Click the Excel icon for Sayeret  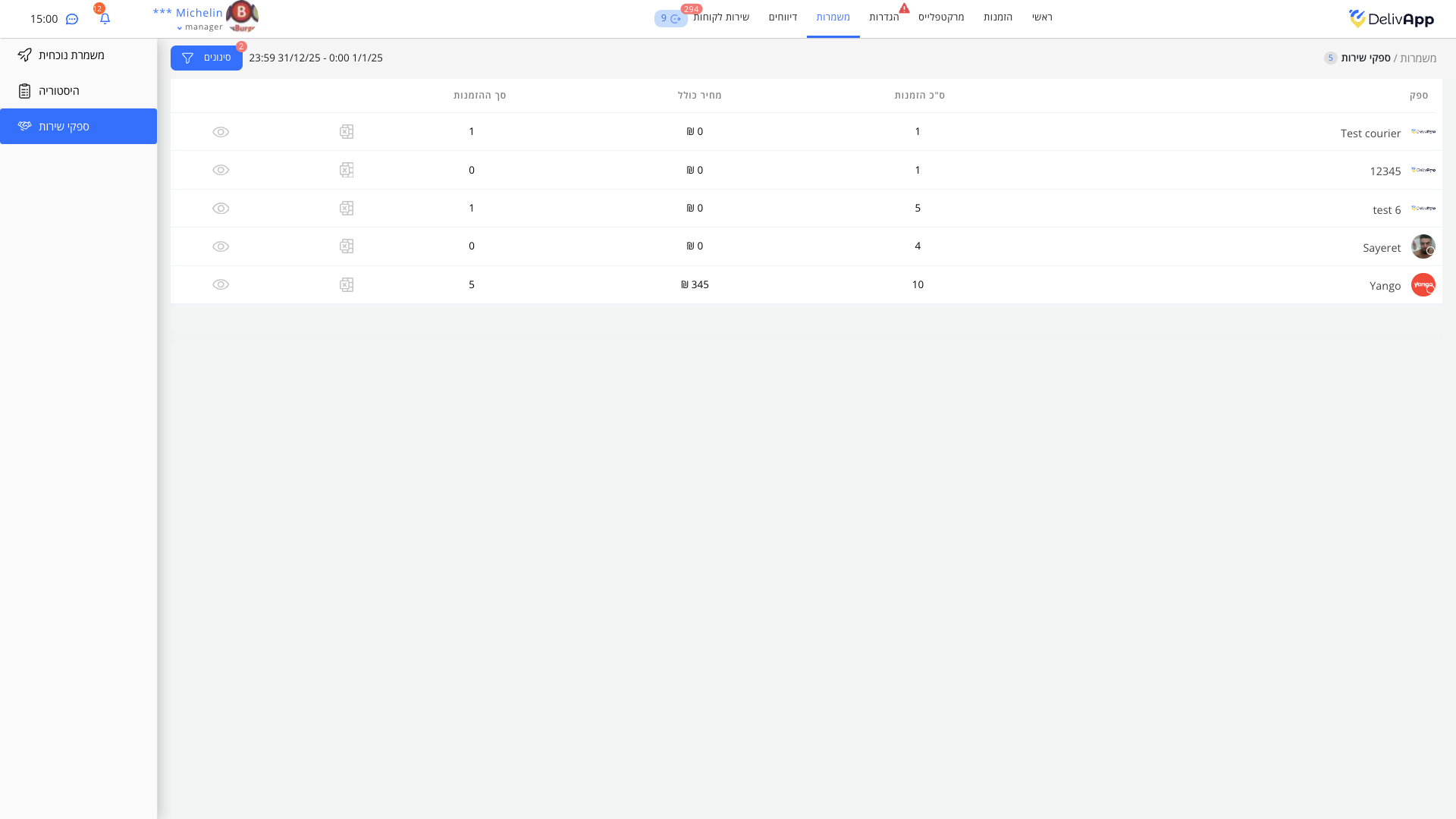click(x=347, y=246)
